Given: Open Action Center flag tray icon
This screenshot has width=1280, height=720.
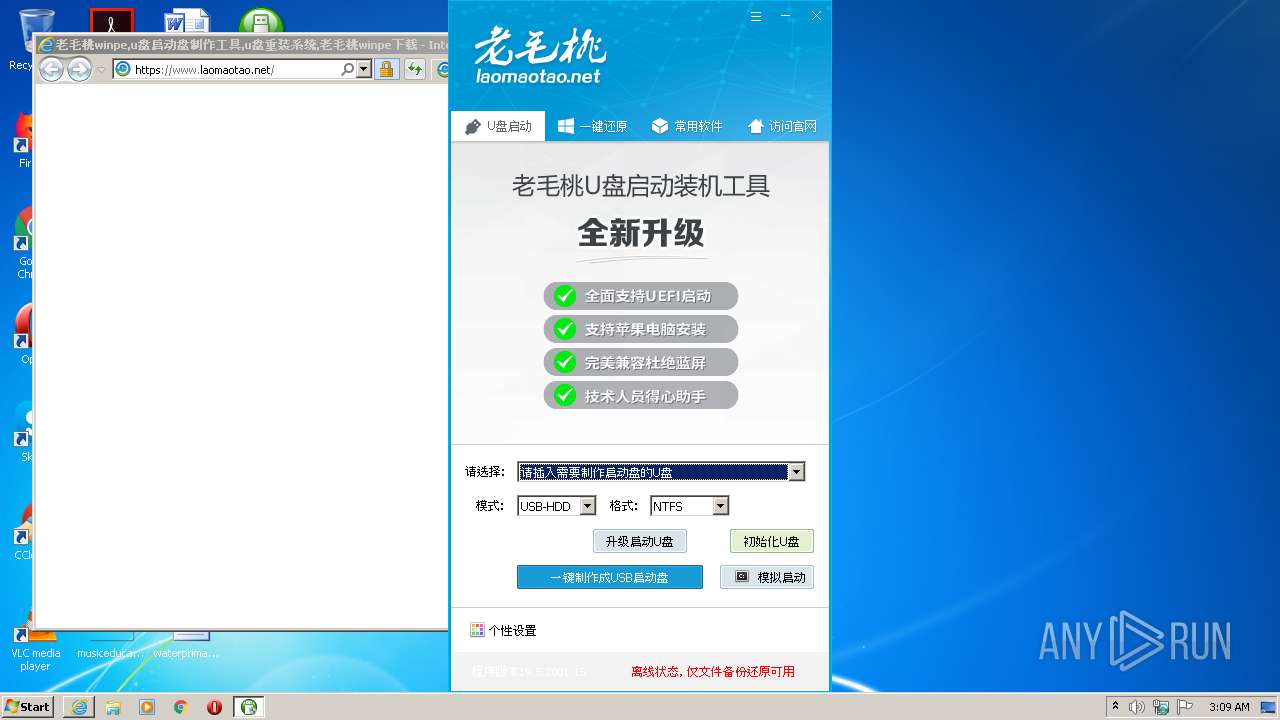Looking at the screenshot, I should click(x=1185, y=707).
